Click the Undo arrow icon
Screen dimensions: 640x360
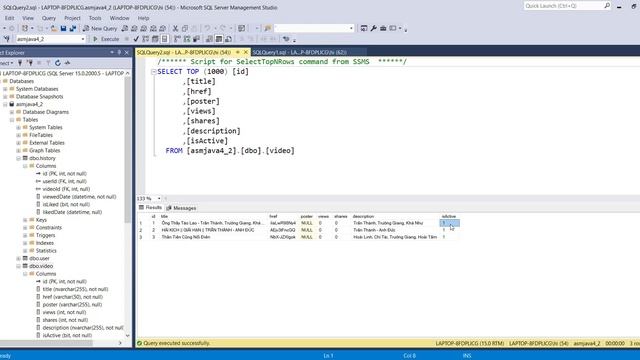207,28
